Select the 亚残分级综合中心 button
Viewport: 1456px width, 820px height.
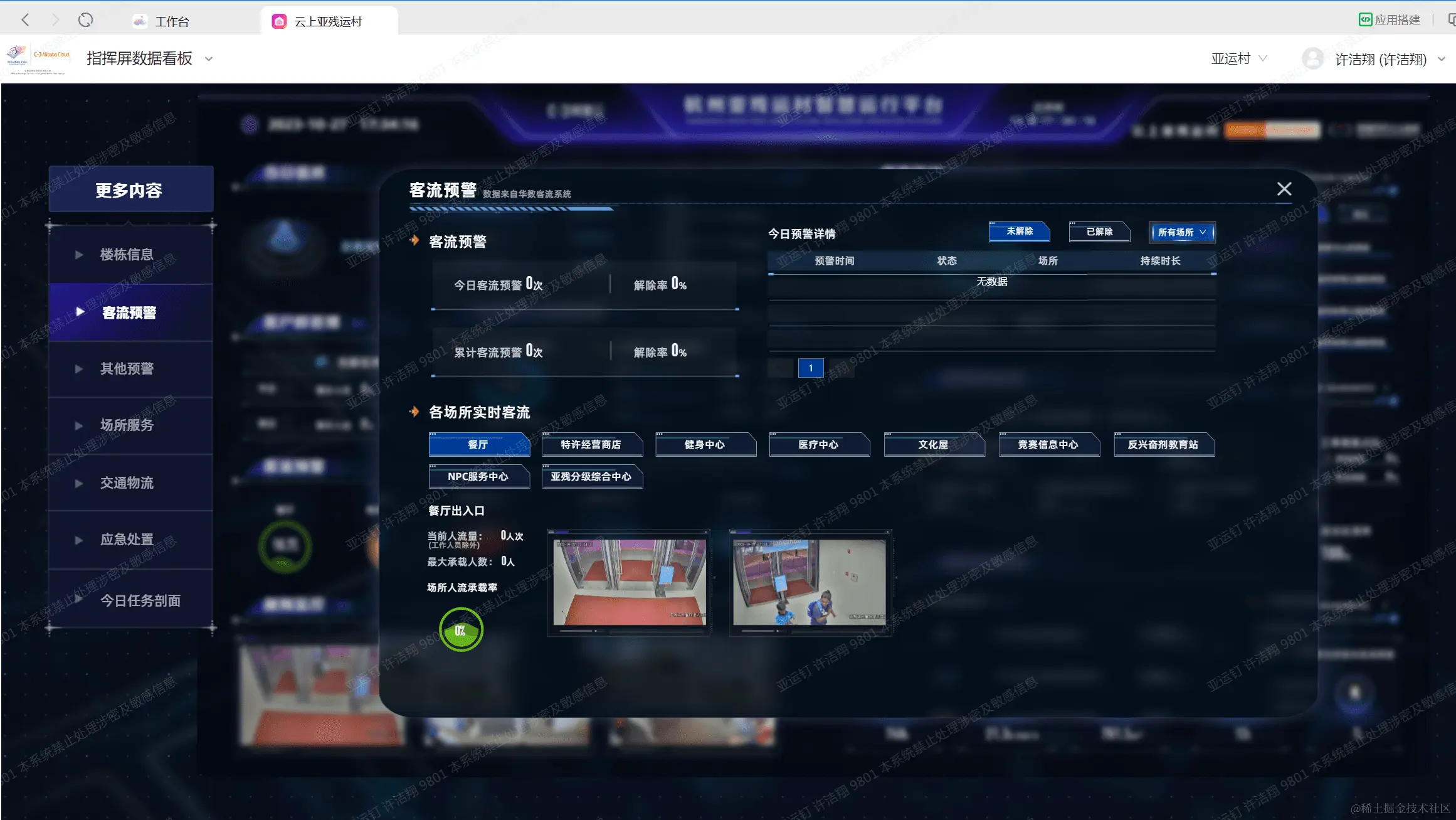coord(591,476)
